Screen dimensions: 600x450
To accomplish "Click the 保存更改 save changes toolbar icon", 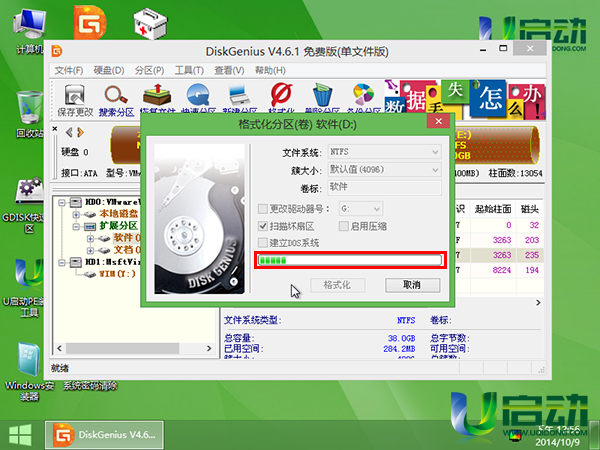I will coord(75,100).
